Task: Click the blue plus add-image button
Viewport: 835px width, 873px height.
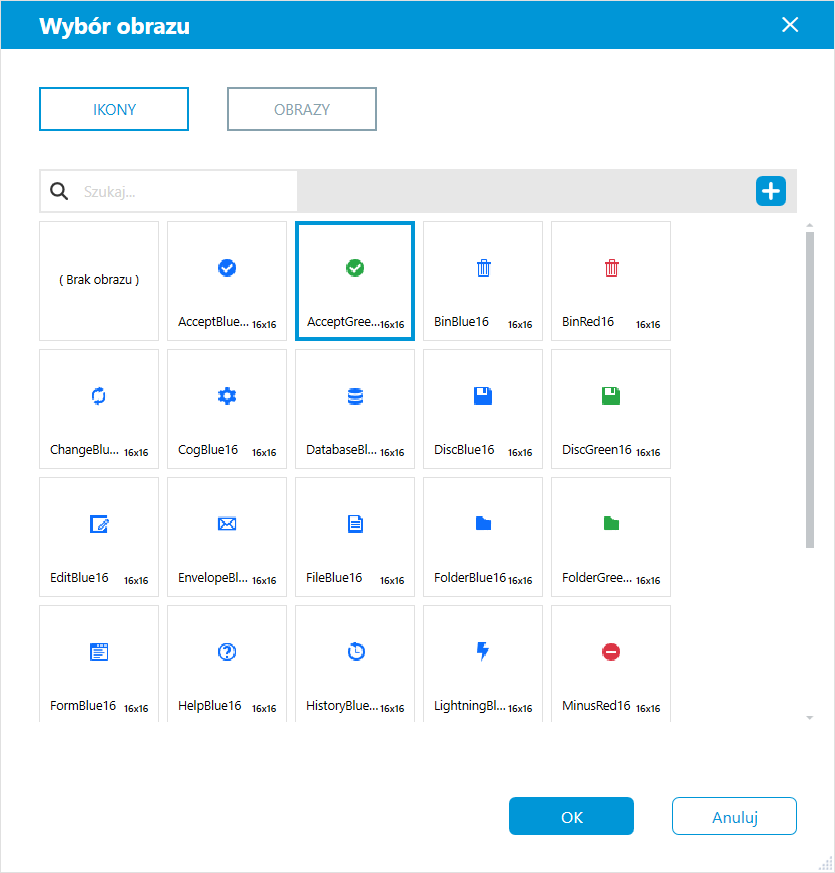Action: click(770, 191)
